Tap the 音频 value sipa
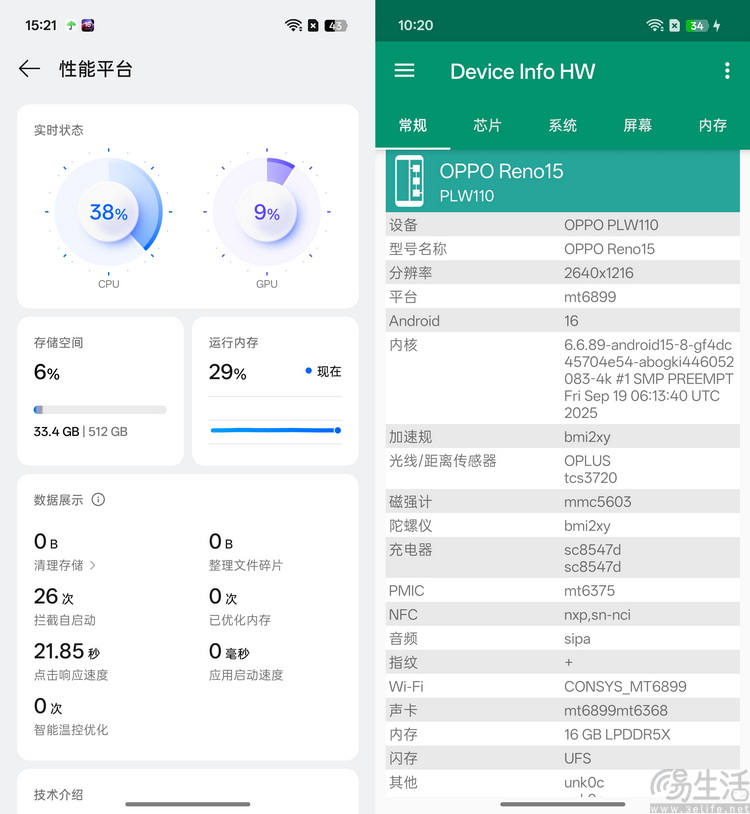750x814 pixels. click(x=577, y=638)
